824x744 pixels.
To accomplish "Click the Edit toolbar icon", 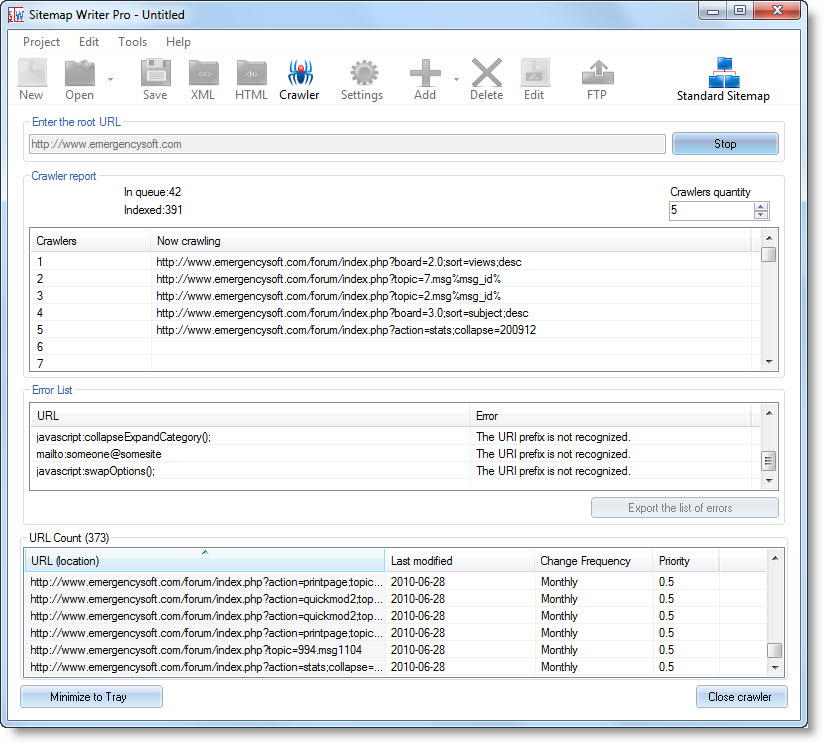I will (535, 73).
